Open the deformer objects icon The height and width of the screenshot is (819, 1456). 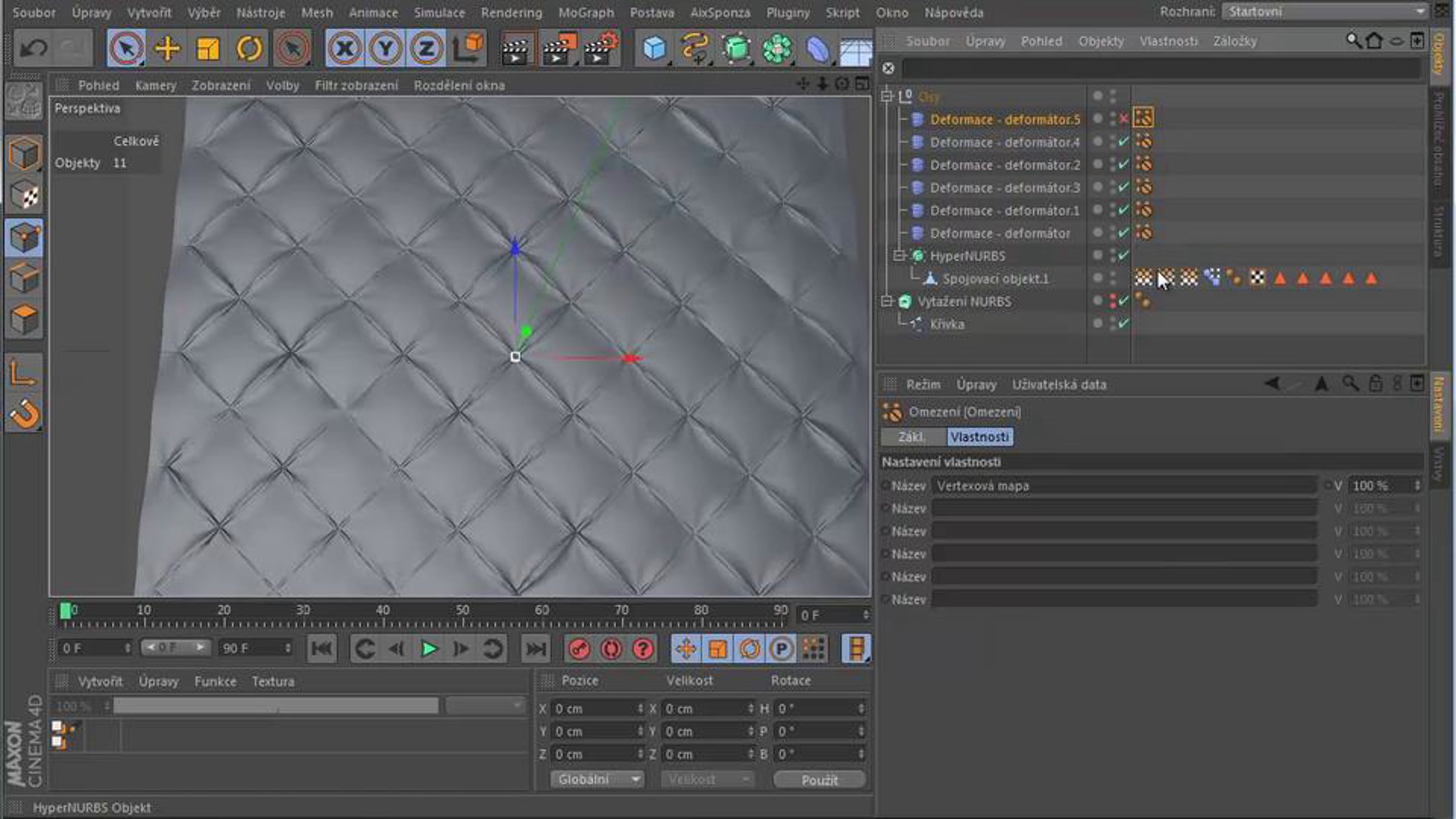tap(817, 49)
